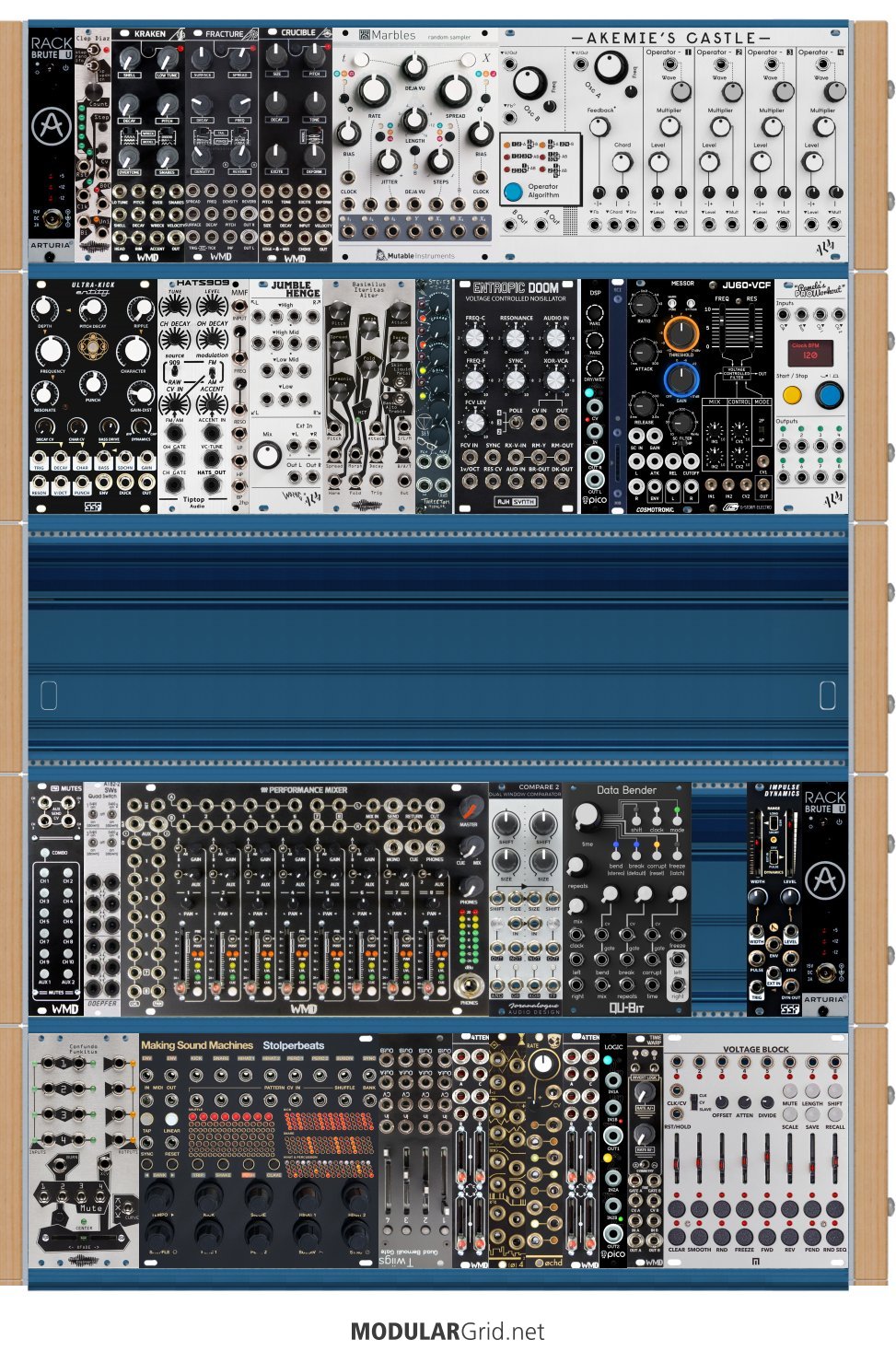Click the Mix knob on Jumble Henge
The width and height of the screenshot is (896, 1351).
268,455
